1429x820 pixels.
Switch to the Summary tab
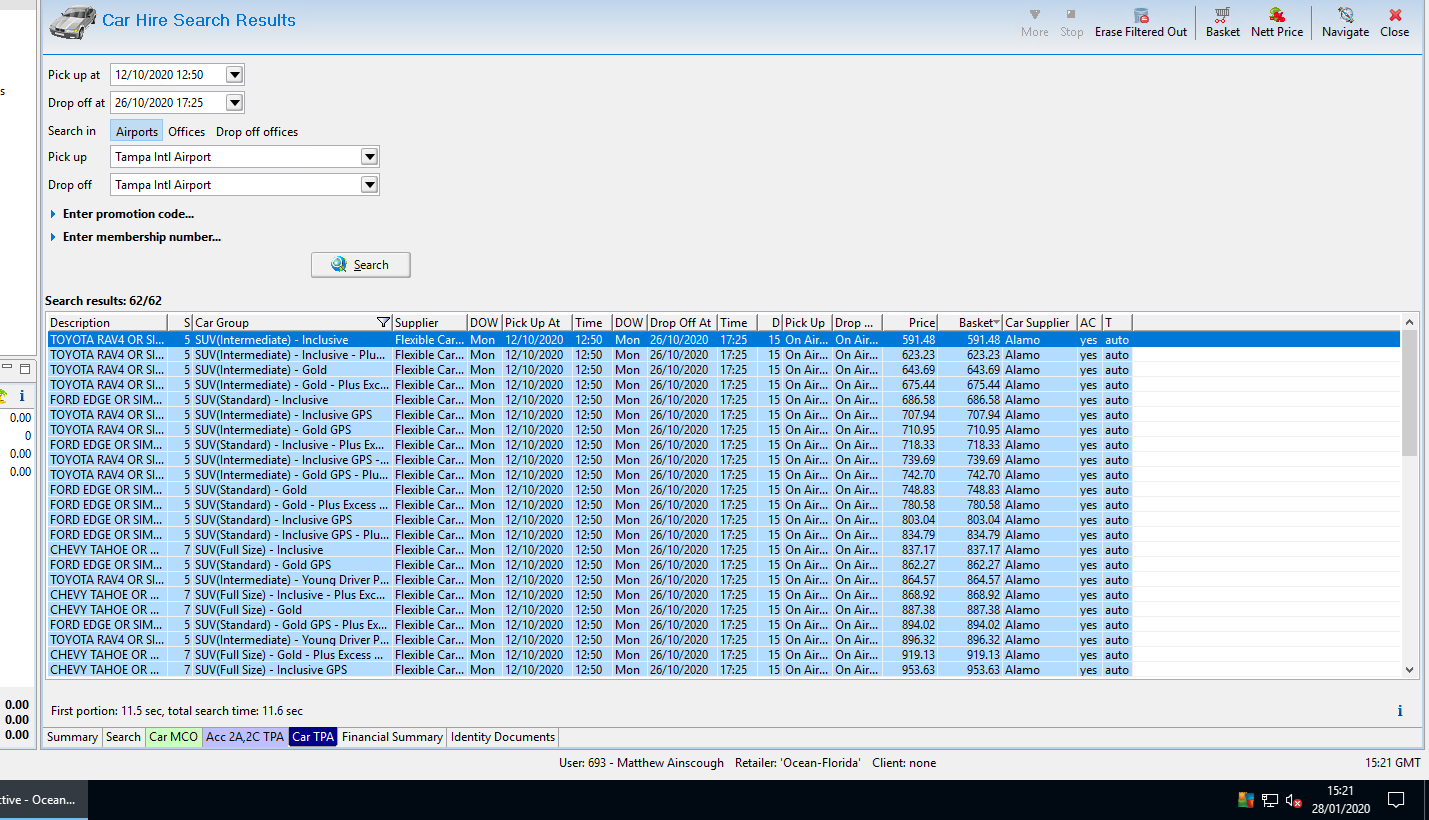(72, 737)
